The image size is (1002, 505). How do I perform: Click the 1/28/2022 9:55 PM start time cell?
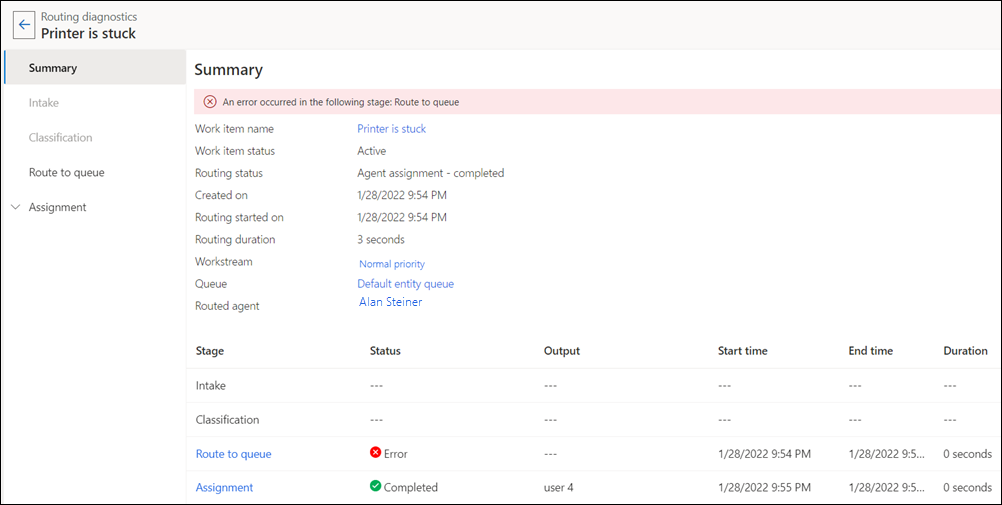(x=764, y=487)
